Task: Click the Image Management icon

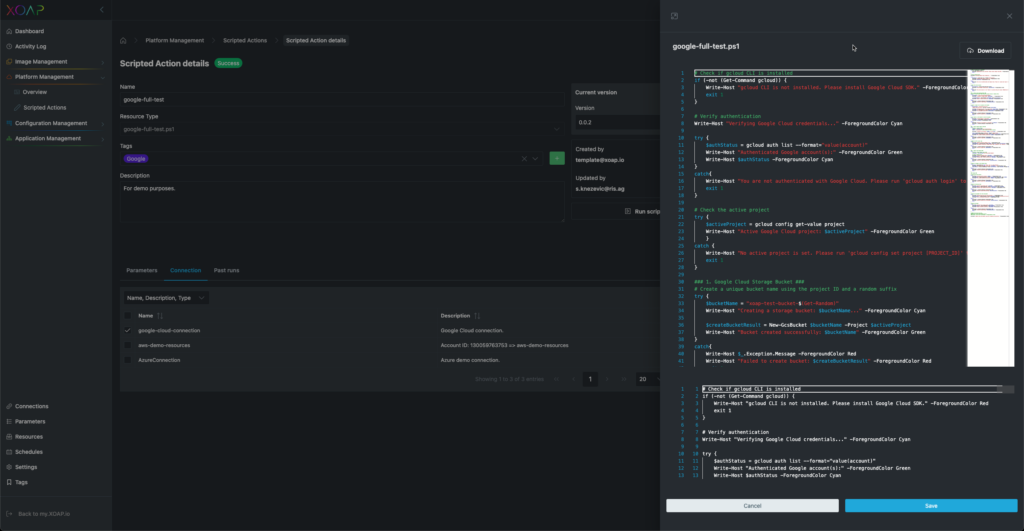Action: [x=9, y=61]
